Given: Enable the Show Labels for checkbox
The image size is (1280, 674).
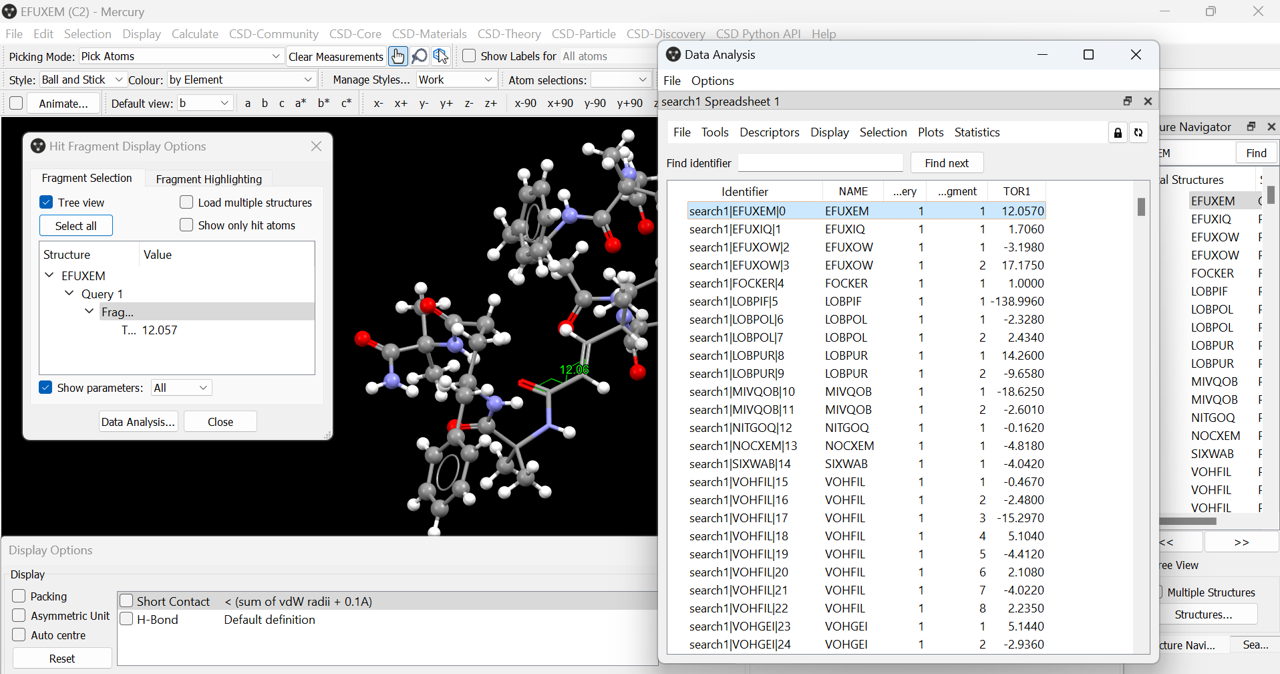Looking at the screenshot, I should point(467,56).
